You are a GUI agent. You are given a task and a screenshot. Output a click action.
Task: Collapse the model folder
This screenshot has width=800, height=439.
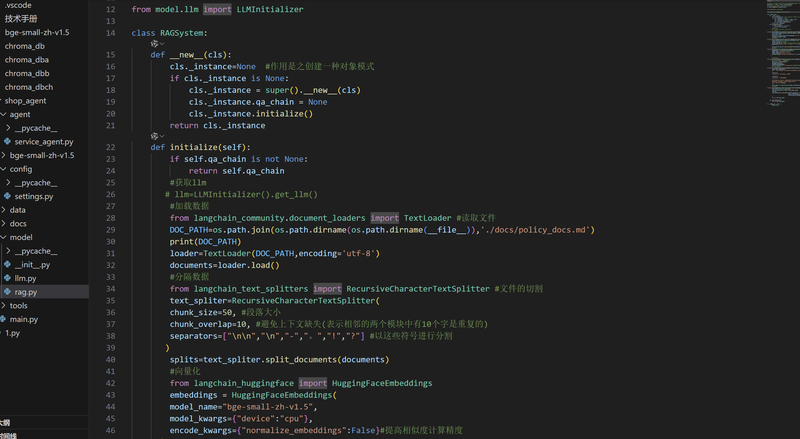tap(3, 237)
